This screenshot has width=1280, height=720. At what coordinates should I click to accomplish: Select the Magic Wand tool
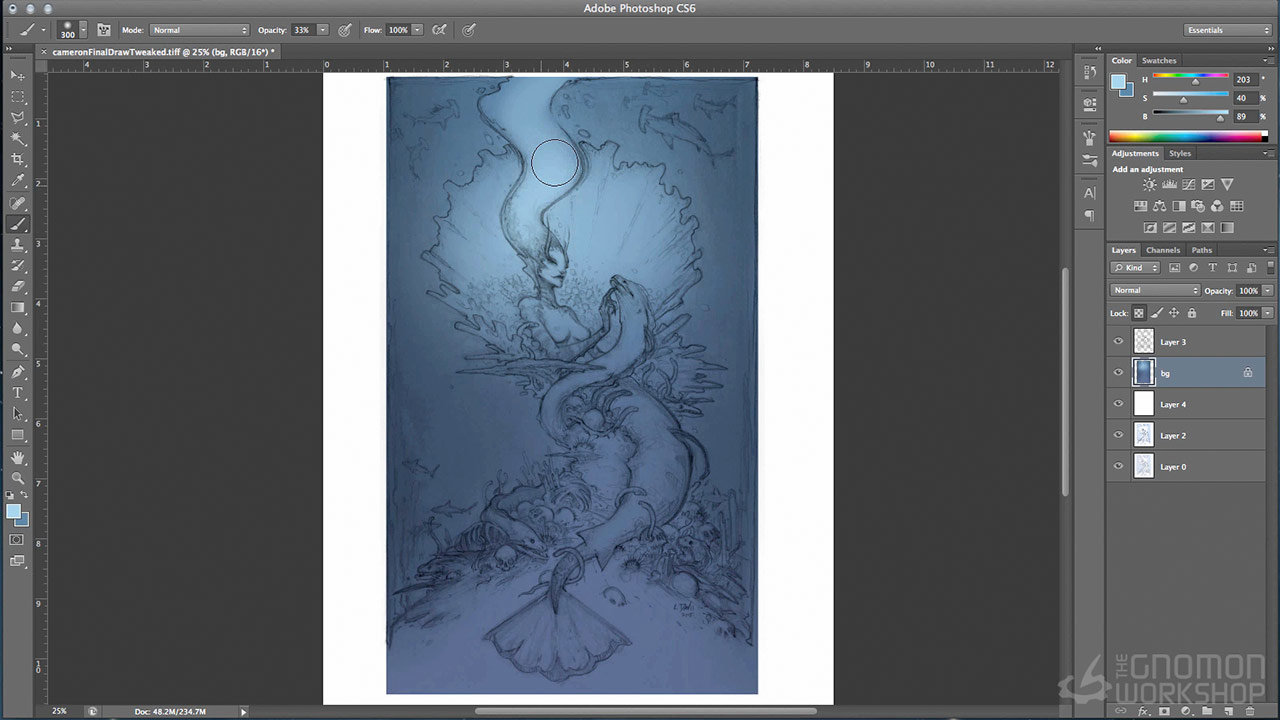pos(18,139)
